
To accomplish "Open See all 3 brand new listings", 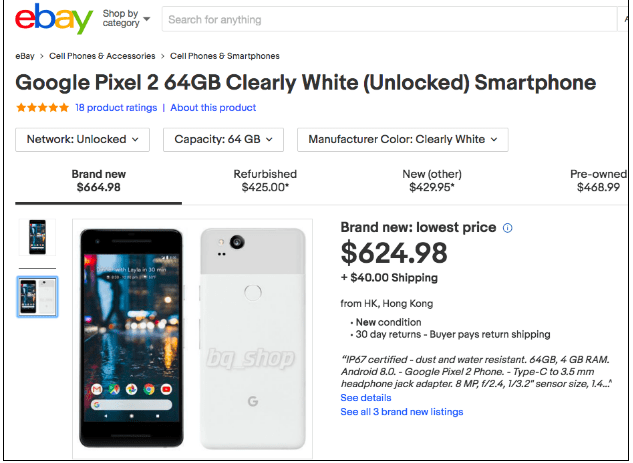I will click(401, 412).
